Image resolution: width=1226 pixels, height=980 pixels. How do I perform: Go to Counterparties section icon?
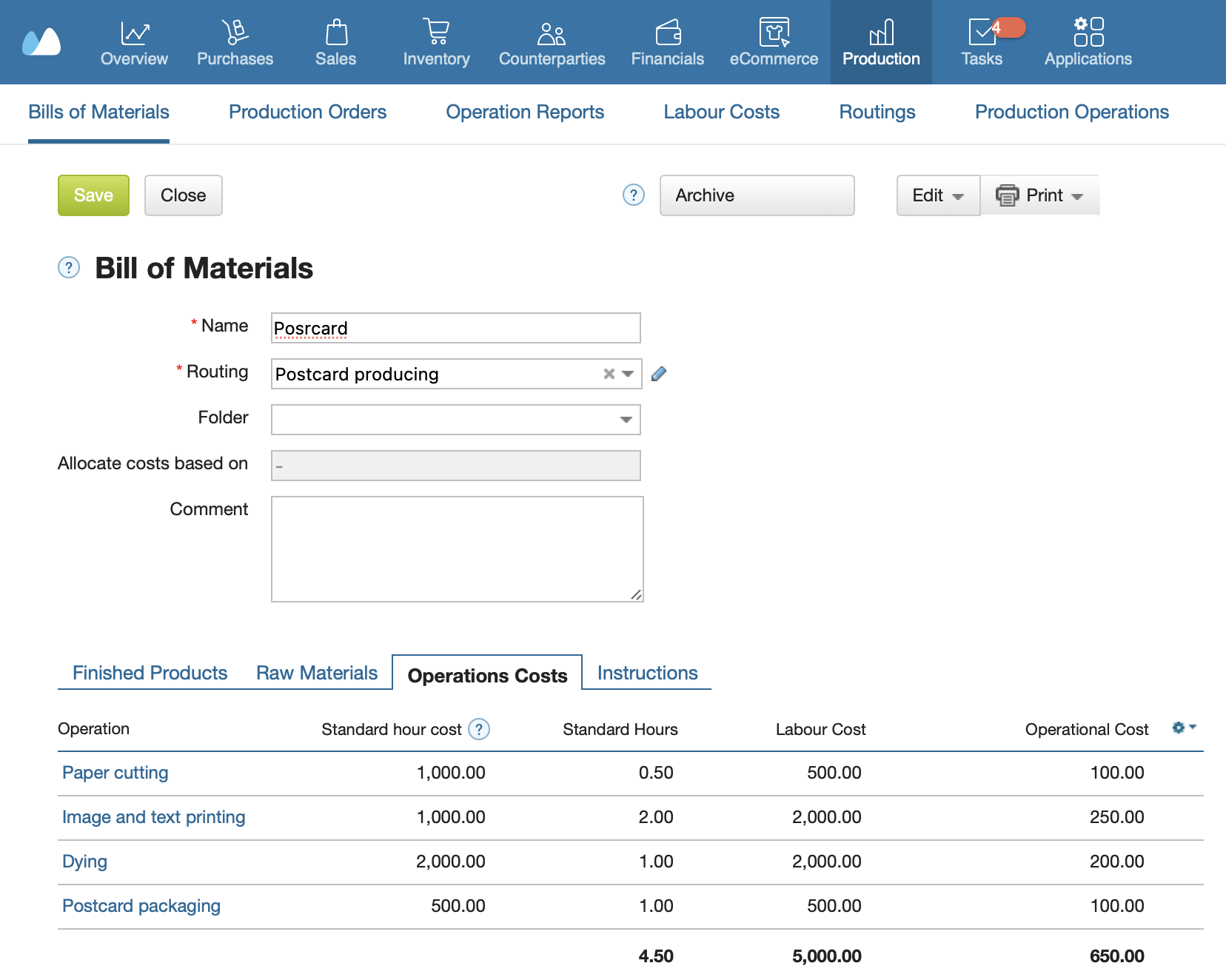(x=552, y=33)
